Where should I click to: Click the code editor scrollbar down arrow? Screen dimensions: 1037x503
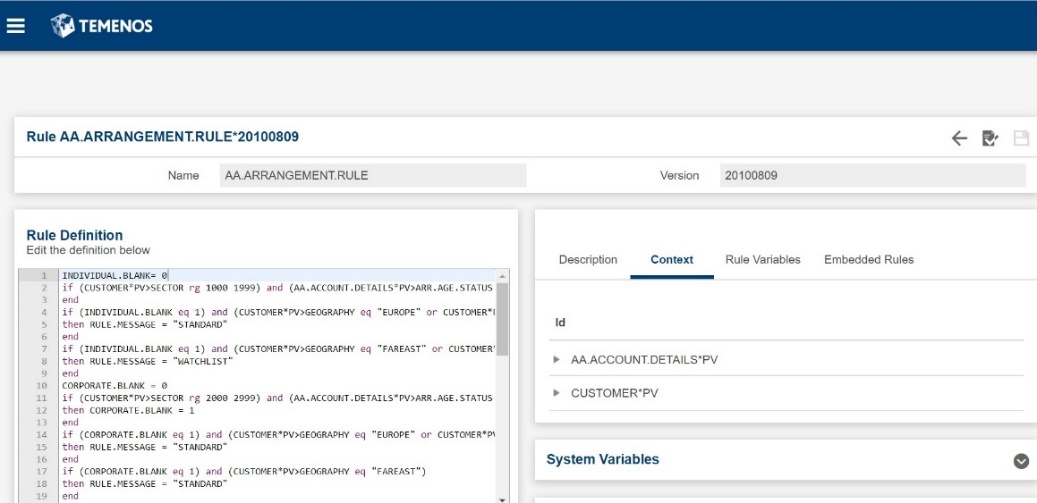tap(502, 500)
